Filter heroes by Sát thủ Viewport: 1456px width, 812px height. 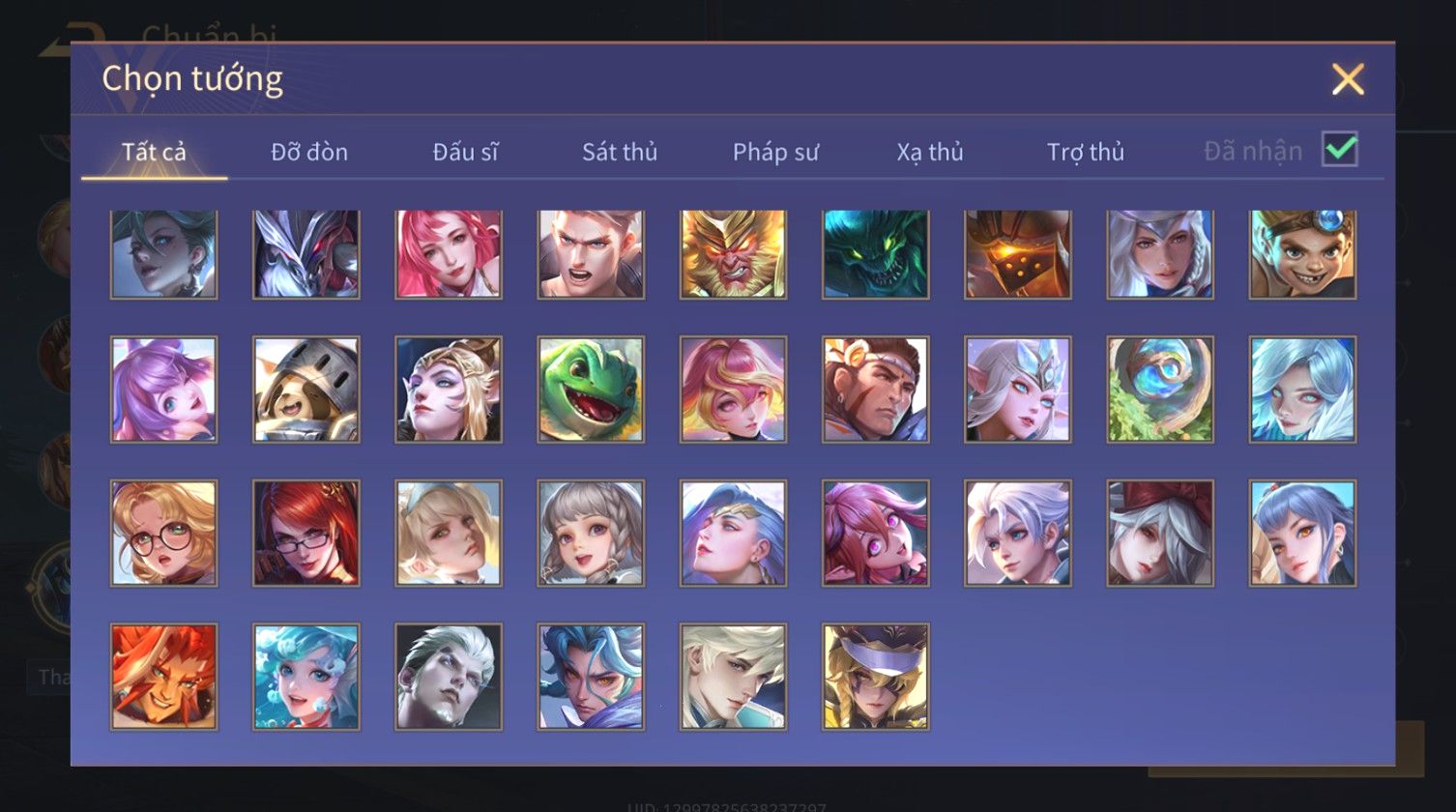[620, 152]
